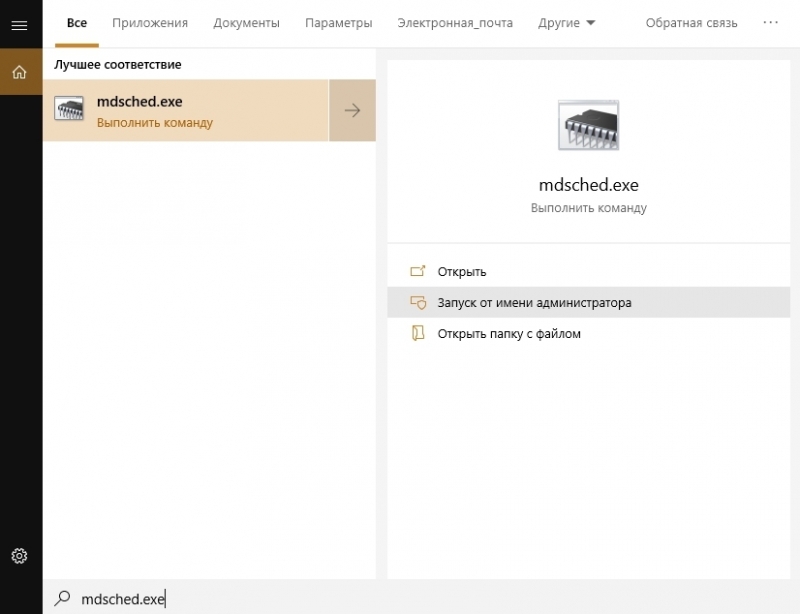
Task: Select the mdsched.exe best match result
Action: point(186,110)
